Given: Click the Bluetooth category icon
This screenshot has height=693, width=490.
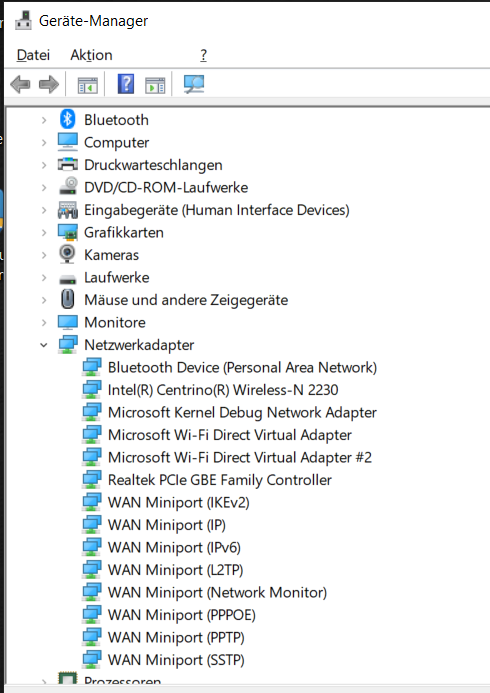Looking at the screenshot, I should (68, 119).
